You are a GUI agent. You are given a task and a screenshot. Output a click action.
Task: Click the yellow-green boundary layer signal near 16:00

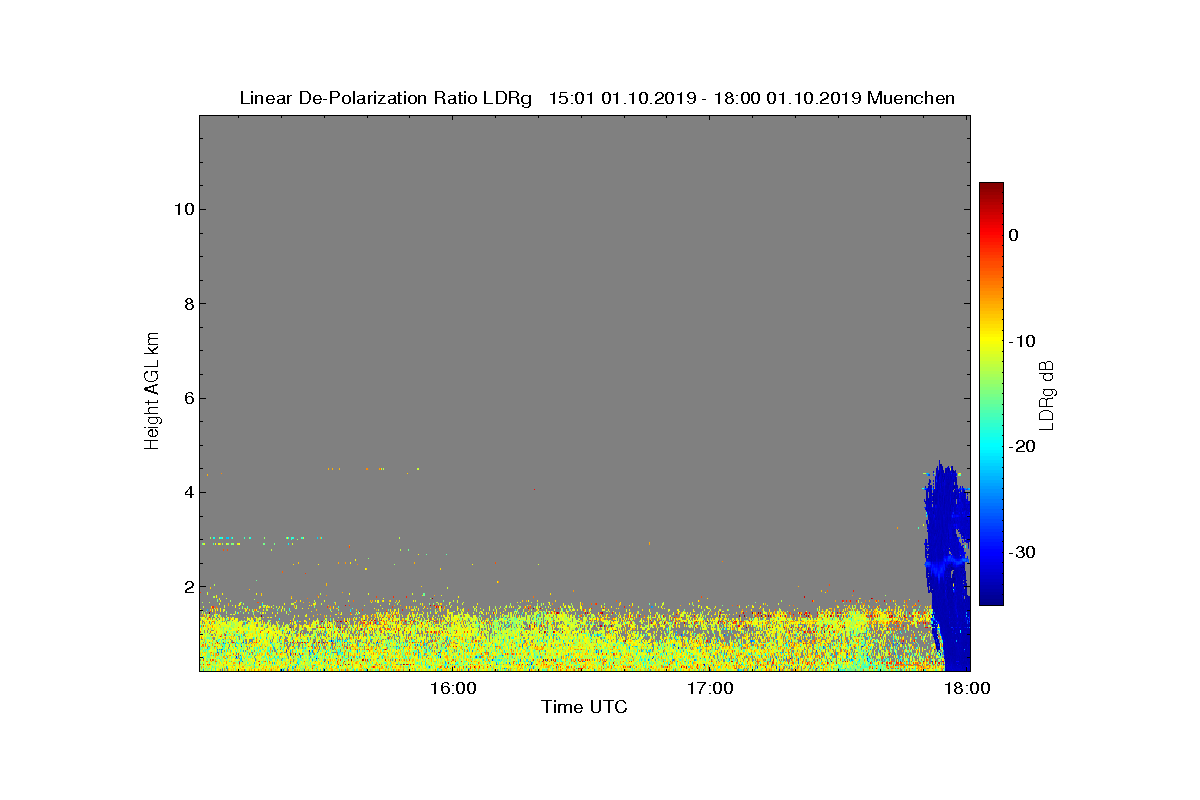tap(455, 640)
